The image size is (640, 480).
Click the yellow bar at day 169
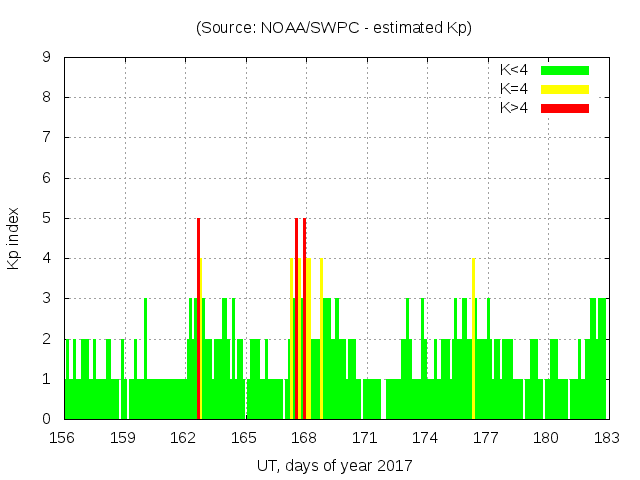click(321, 338)
